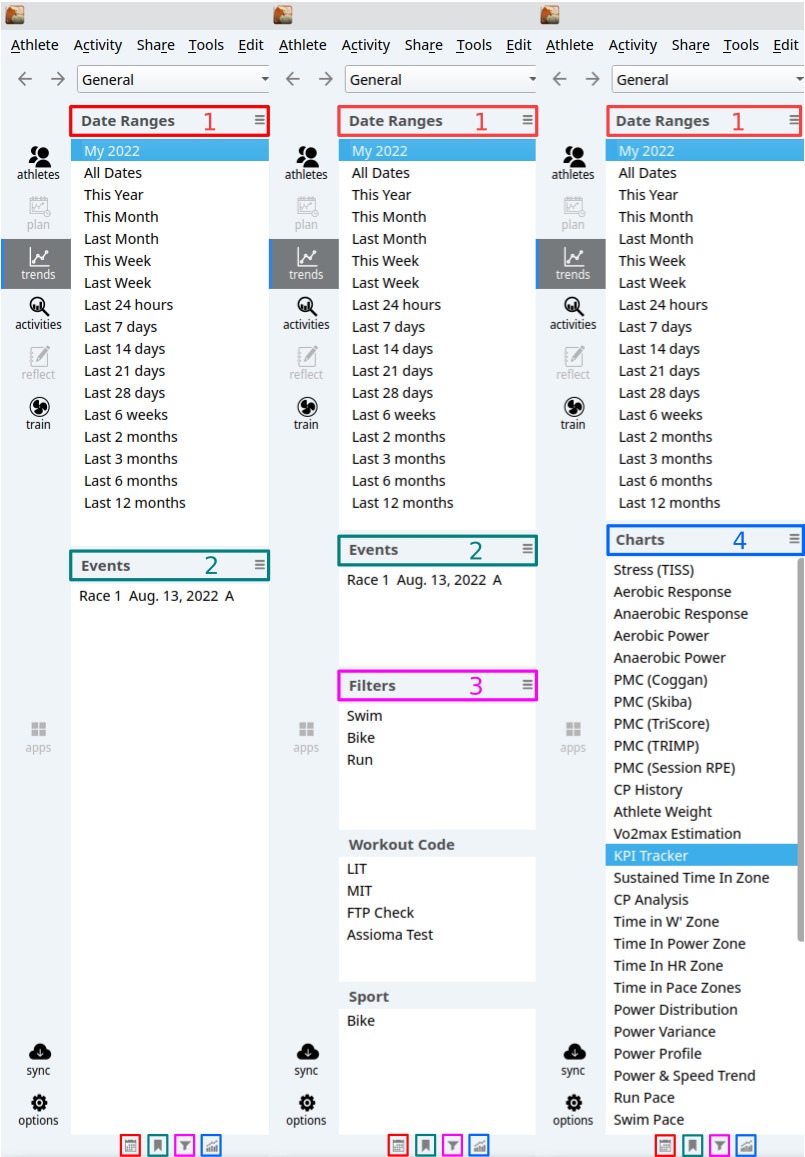This screenshot has width=805, height=1157.
Task: Toggle filters funnel icon, left panel bottom
Action: point(184,1145)
